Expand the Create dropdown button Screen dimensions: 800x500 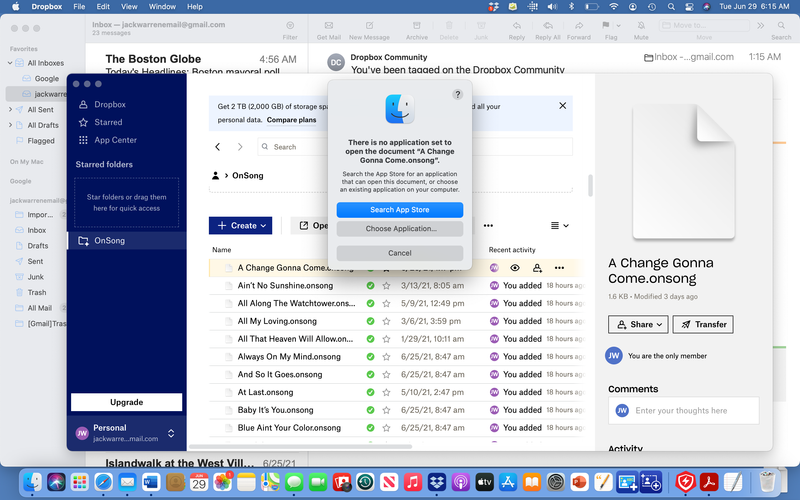point(241,226)
